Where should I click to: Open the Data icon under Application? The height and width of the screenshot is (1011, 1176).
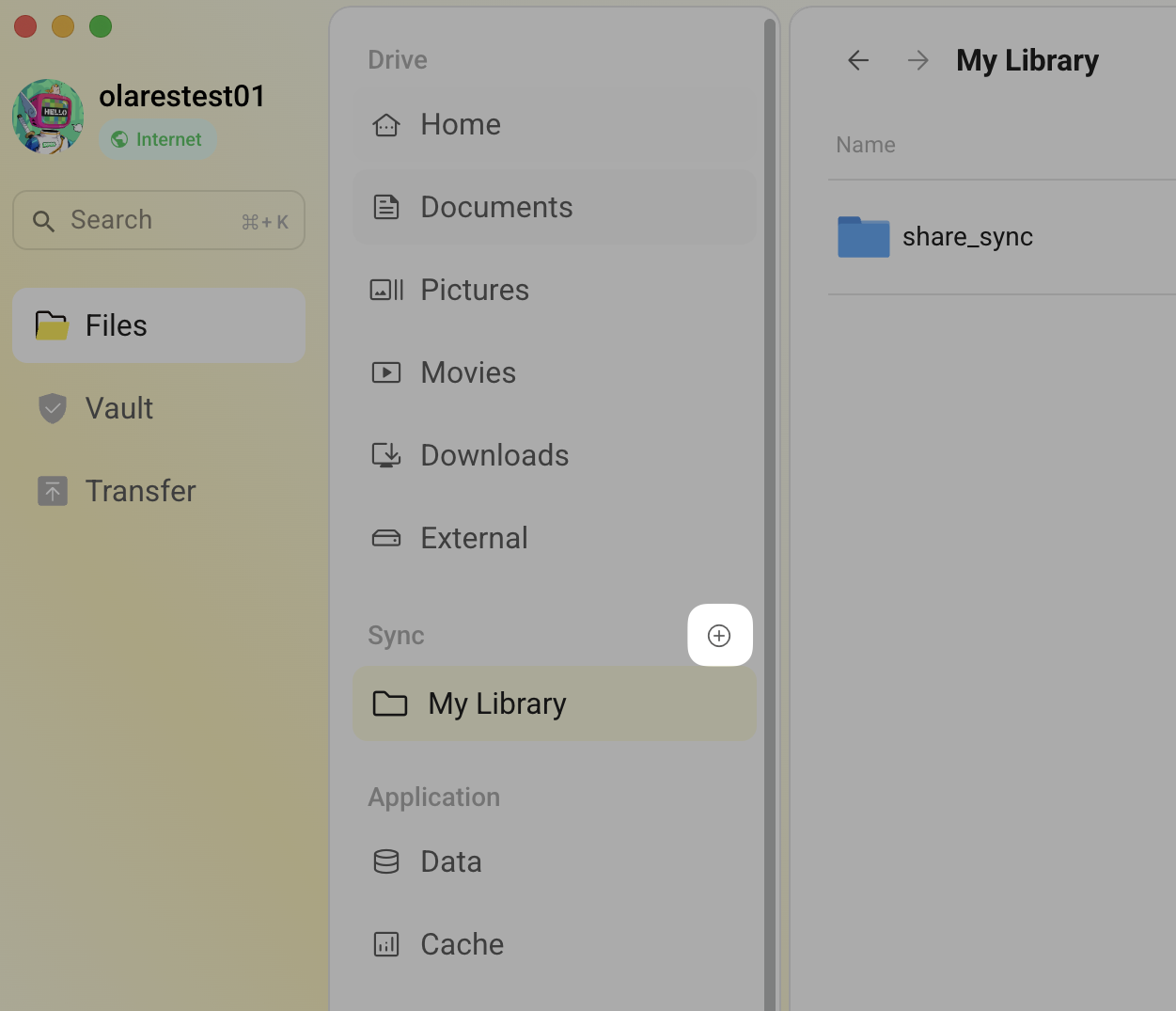coord(385,861)
